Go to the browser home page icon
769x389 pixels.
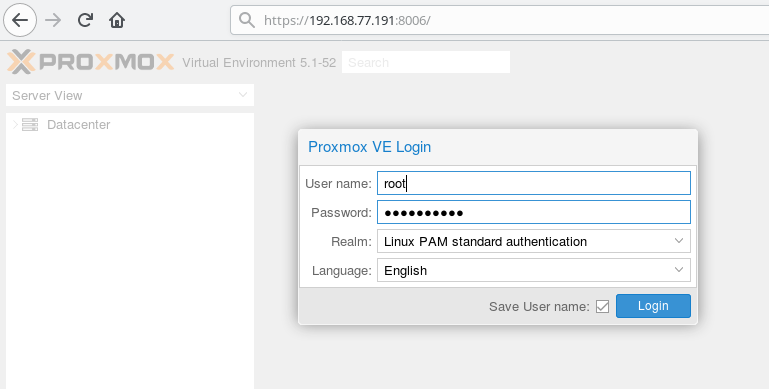tap(117, 20)
